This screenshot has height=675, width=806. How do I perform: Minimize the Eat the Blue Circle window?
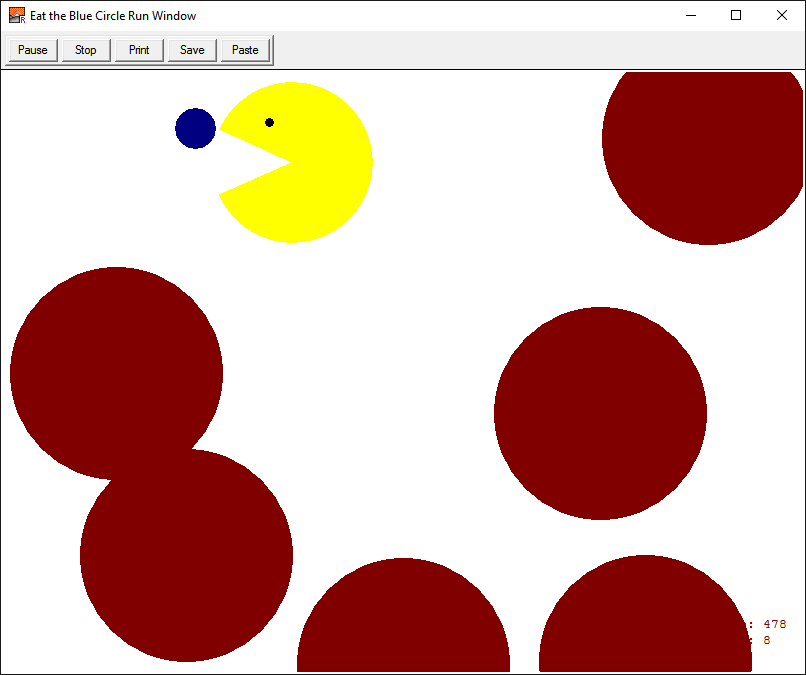pos(691,15)
